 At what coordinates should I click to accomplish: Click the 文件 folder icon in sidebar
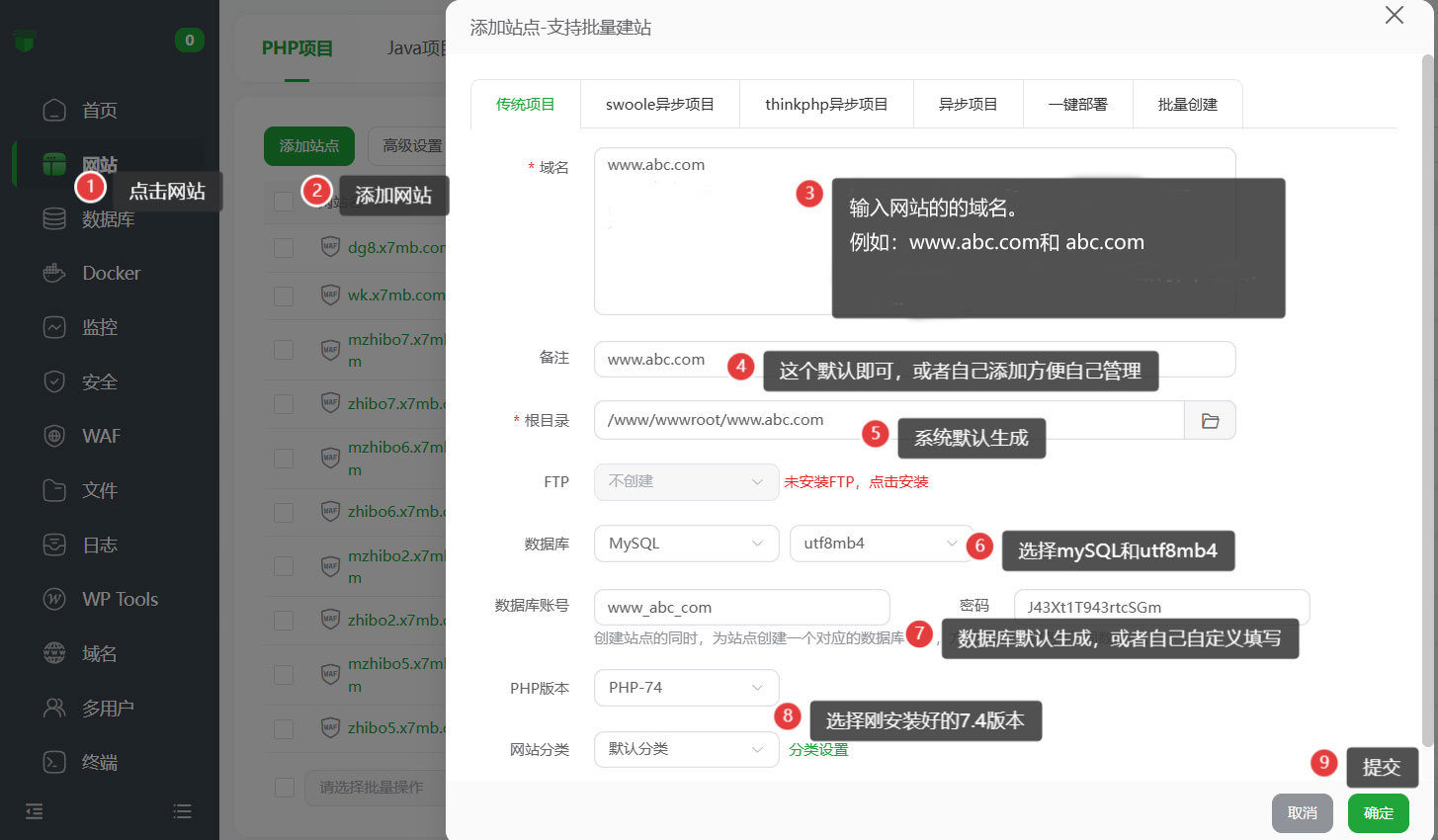54,490
